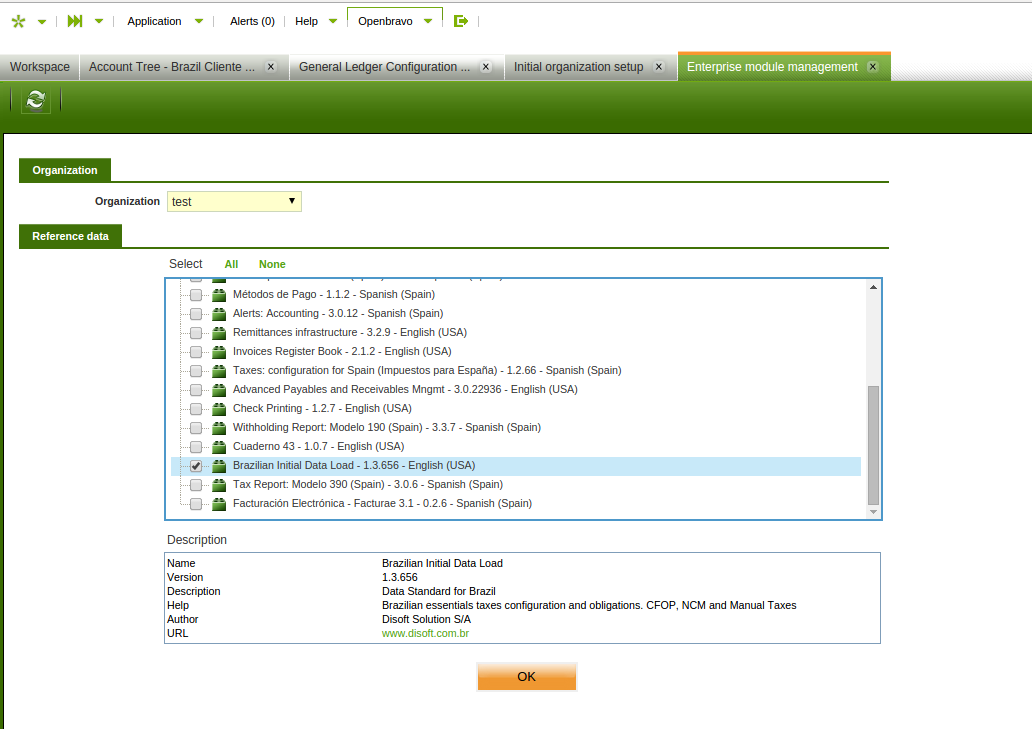
Task: Check the Alerts: Accounting checkbox
Action: point(196,314)
